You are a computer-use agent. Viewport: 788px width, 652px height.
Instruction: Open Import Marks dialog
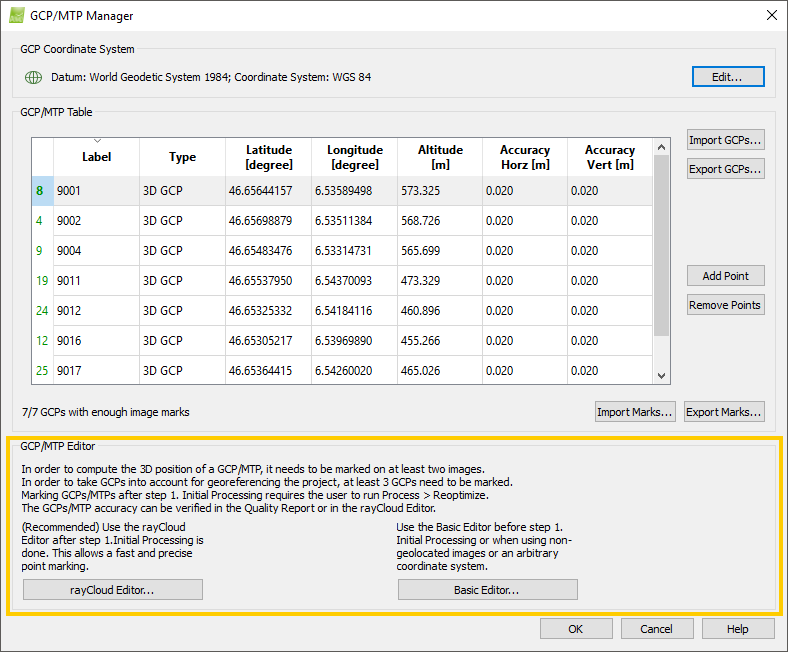pyautogui.click(x=635, y=411)
